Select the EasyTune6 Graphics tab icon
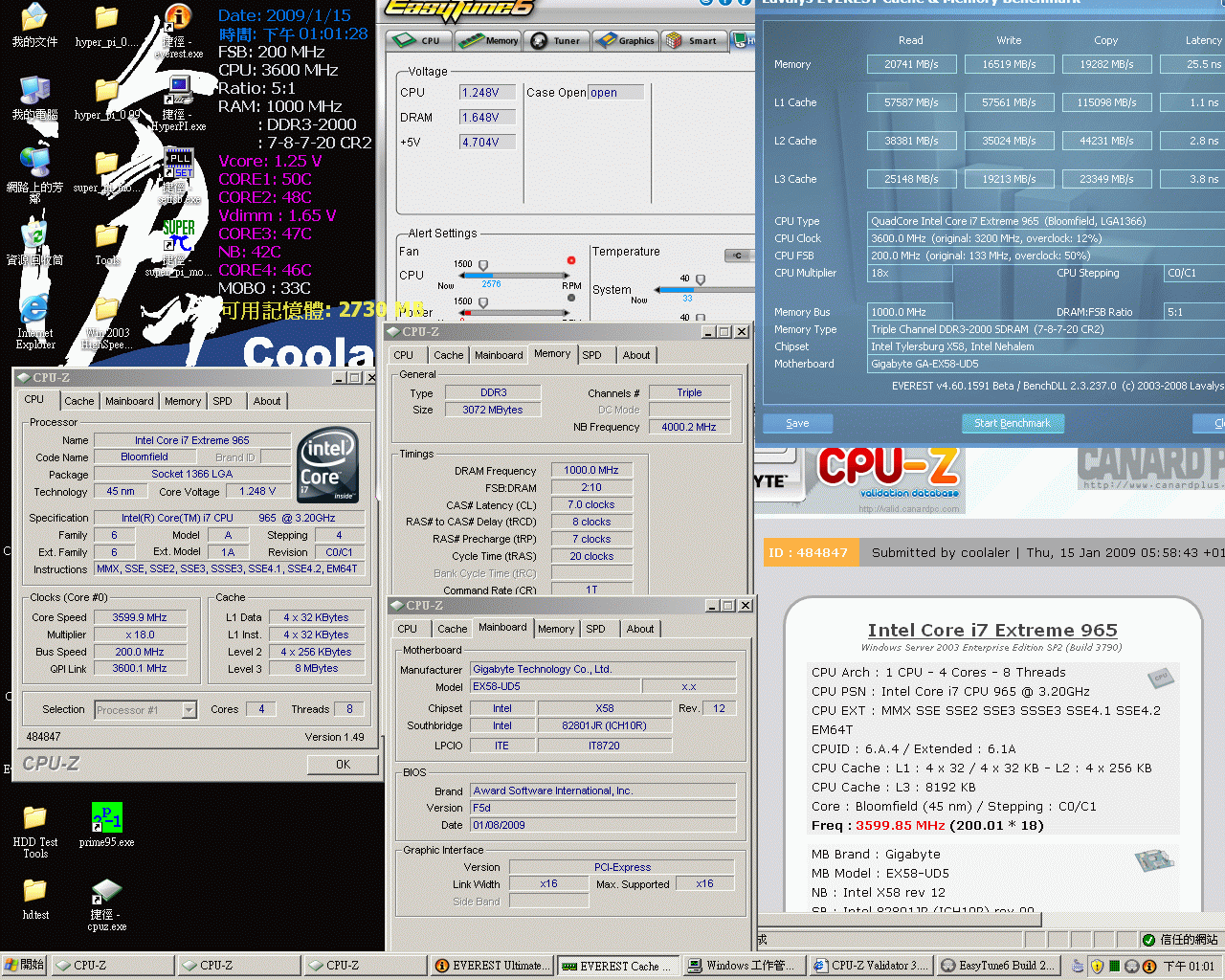 pos(625,40)
